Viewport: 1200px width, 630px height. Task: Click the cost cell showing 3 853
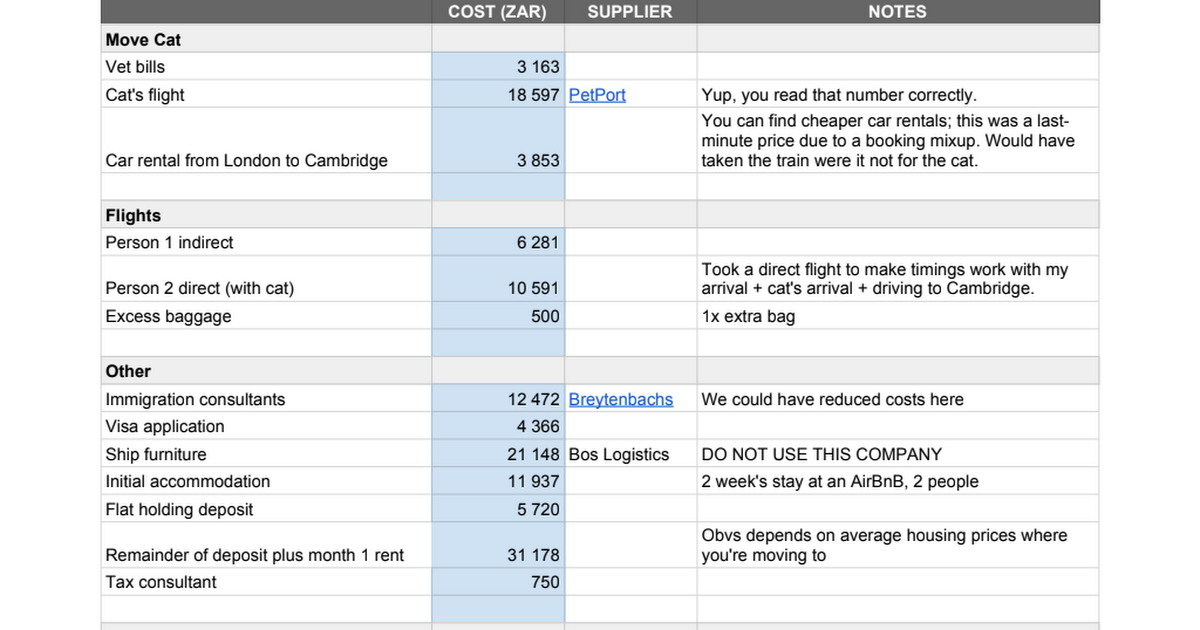click(498, 141)
